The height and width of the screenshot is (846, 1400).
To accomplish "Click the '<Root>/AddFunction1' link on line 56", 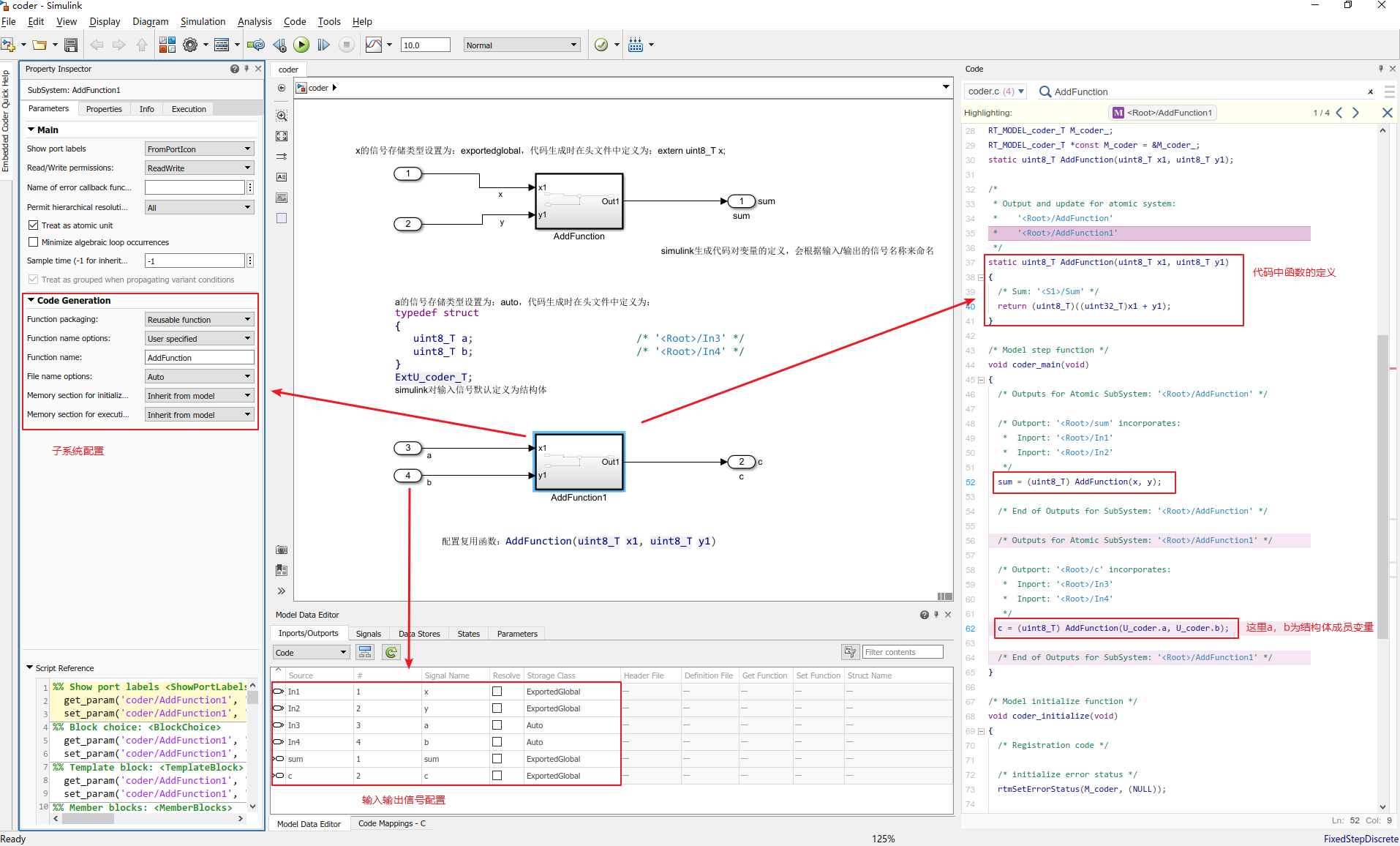I will 1209,540.
